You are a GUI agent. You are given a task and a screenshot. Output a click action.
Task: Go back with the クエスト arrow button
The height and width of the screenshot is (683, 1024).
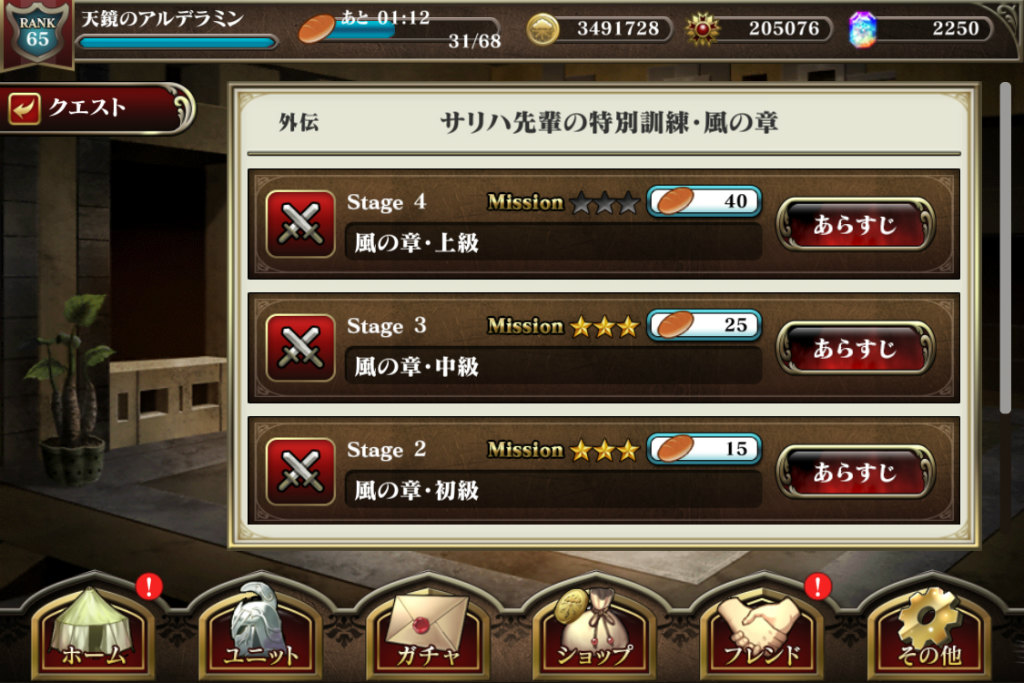pos(97,108)
